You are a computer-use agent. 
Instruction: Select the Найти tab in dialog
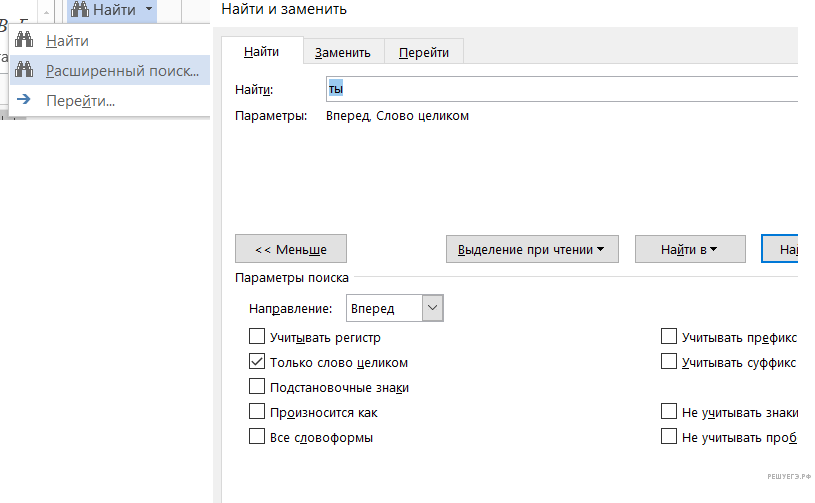[x=261, y=51]
